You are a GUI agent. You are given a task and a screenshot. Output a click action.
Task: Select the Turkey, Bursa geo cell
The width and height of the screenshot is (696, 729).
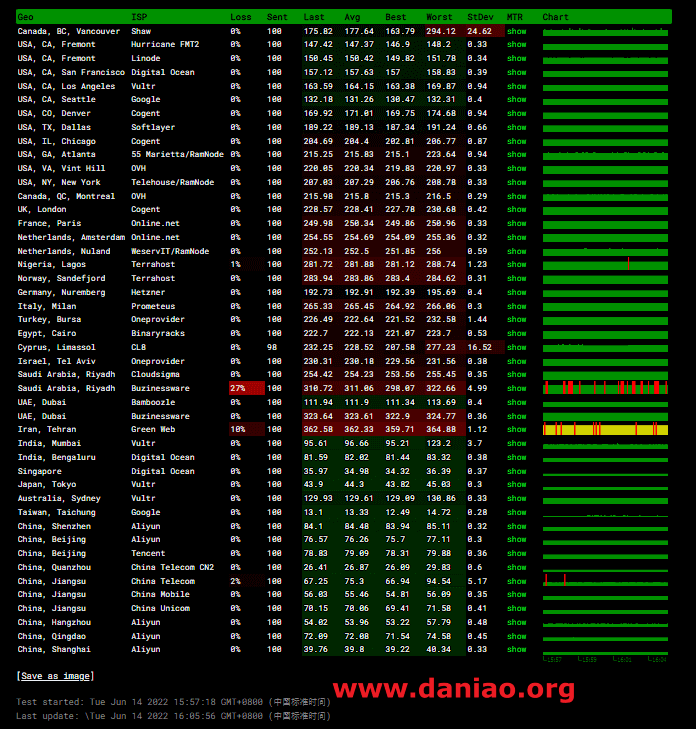click(x=49, y=319)
